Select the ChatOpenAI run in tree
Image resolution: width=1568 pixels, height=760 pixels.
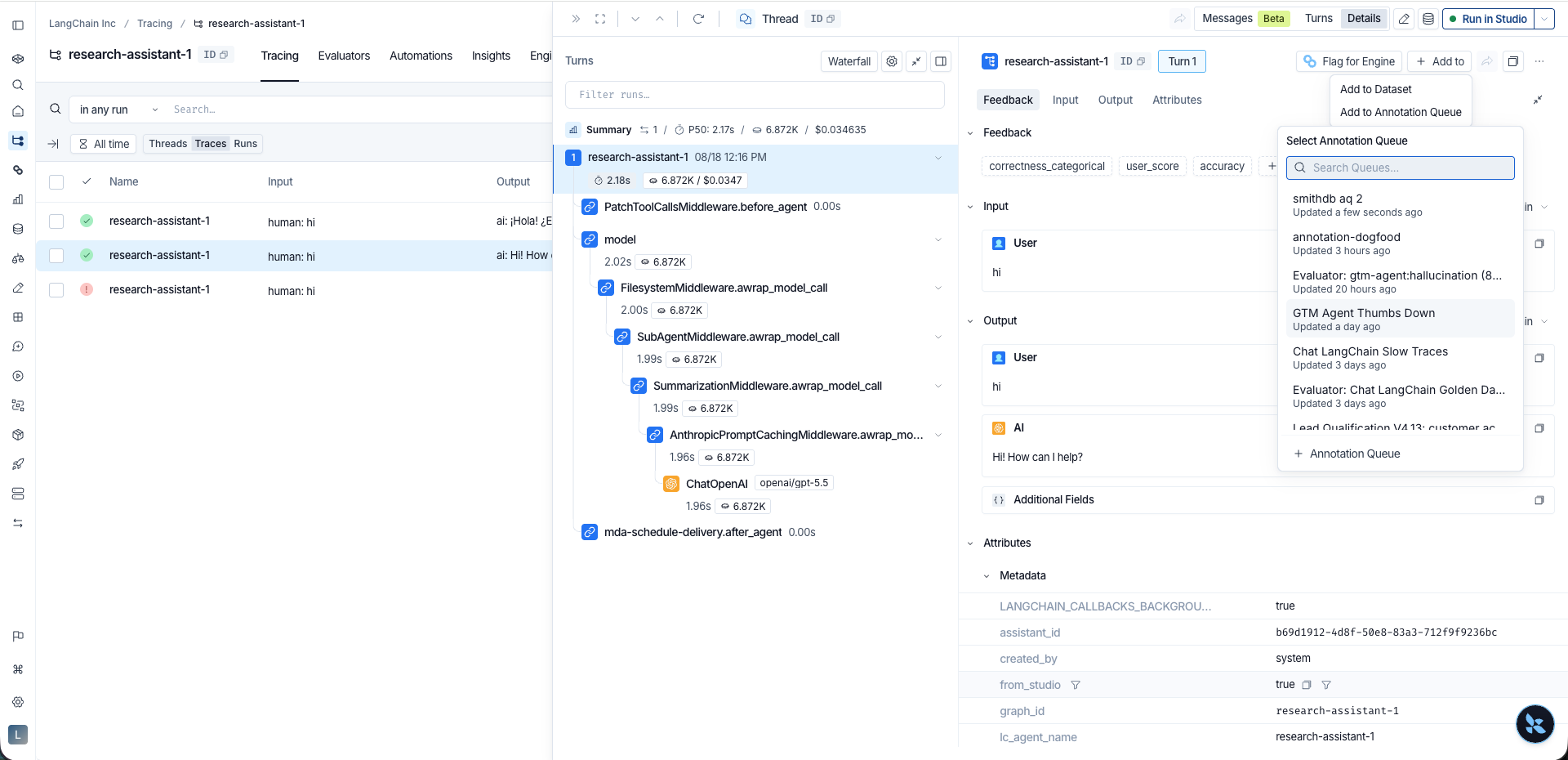[x=716, y=484]
